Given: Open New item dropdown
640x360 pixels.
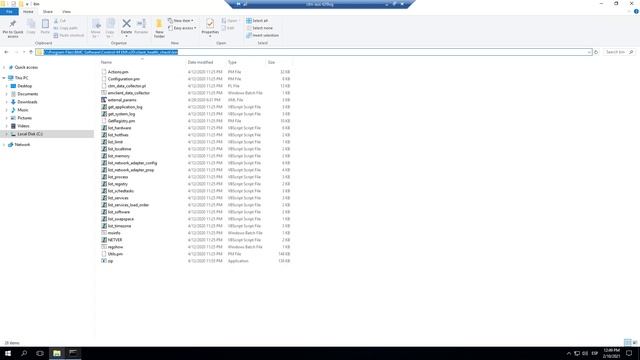Looking at the screenshot, I should click(181, 20).
